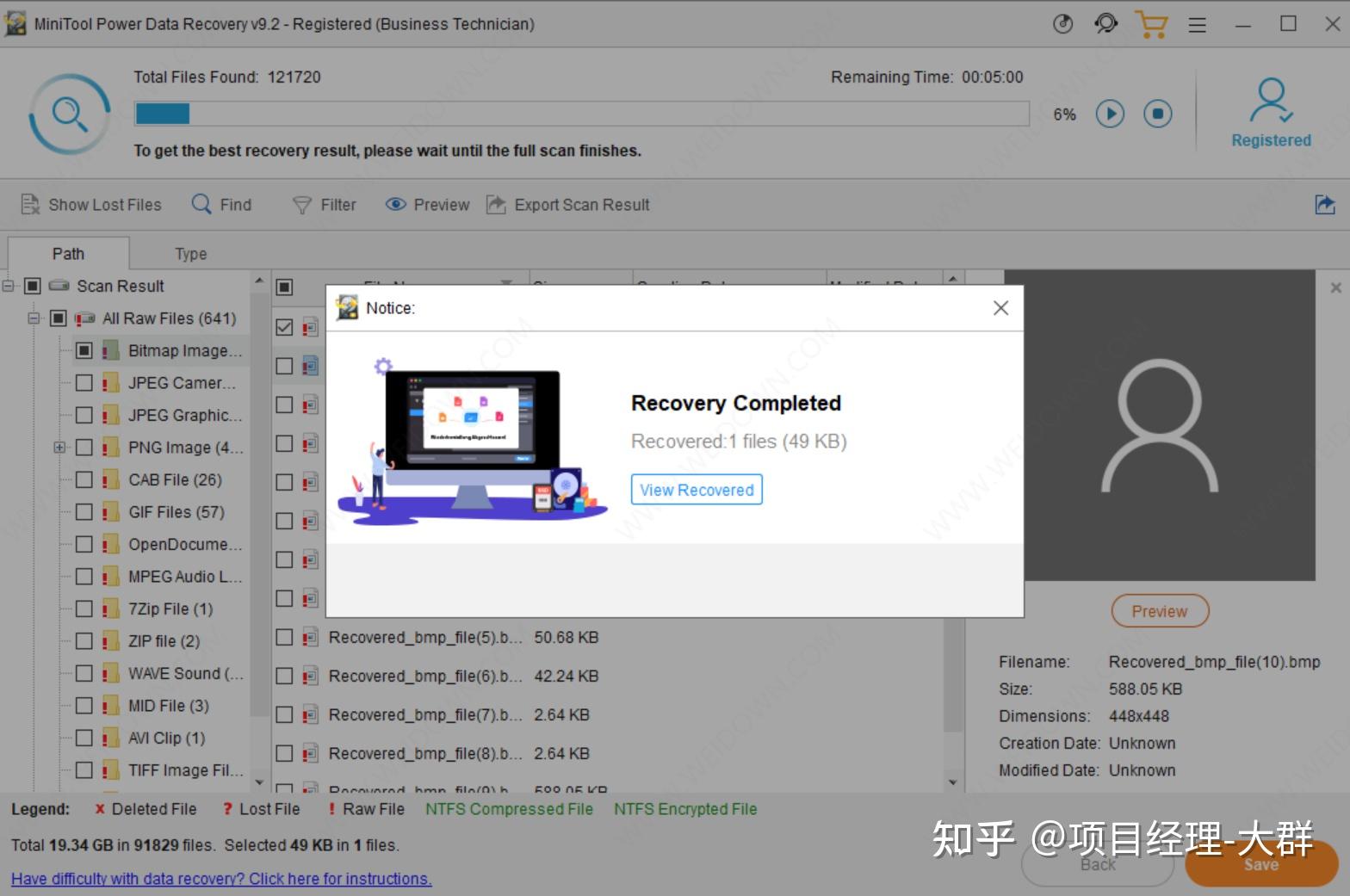The width and height of the screenshot is (1350, 896).
Task: Click the PNG Image folder icon
Action: [110, 448]
